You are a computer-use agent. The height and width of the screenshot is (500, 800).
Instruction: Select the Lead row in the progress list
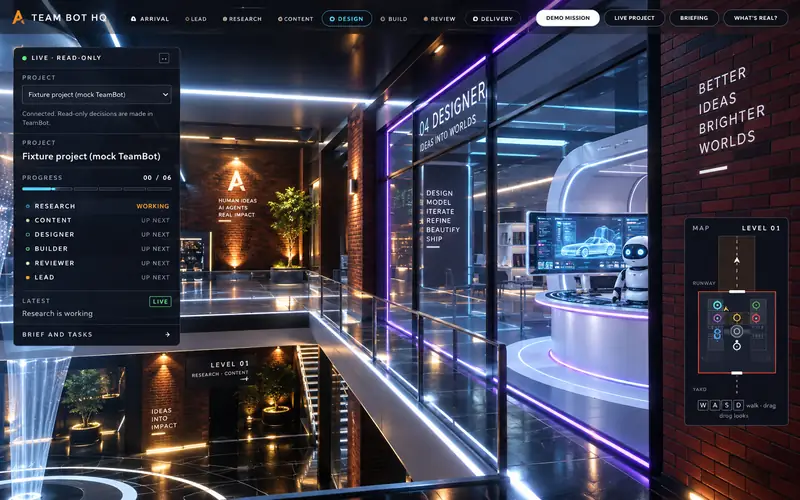tap(97, 278)
